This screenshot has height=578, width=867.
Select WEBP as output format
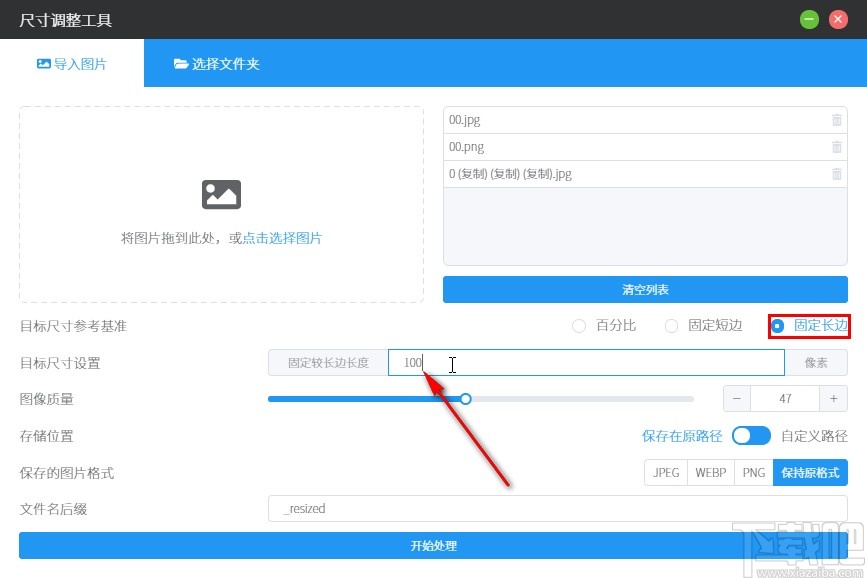coord(710,472)
